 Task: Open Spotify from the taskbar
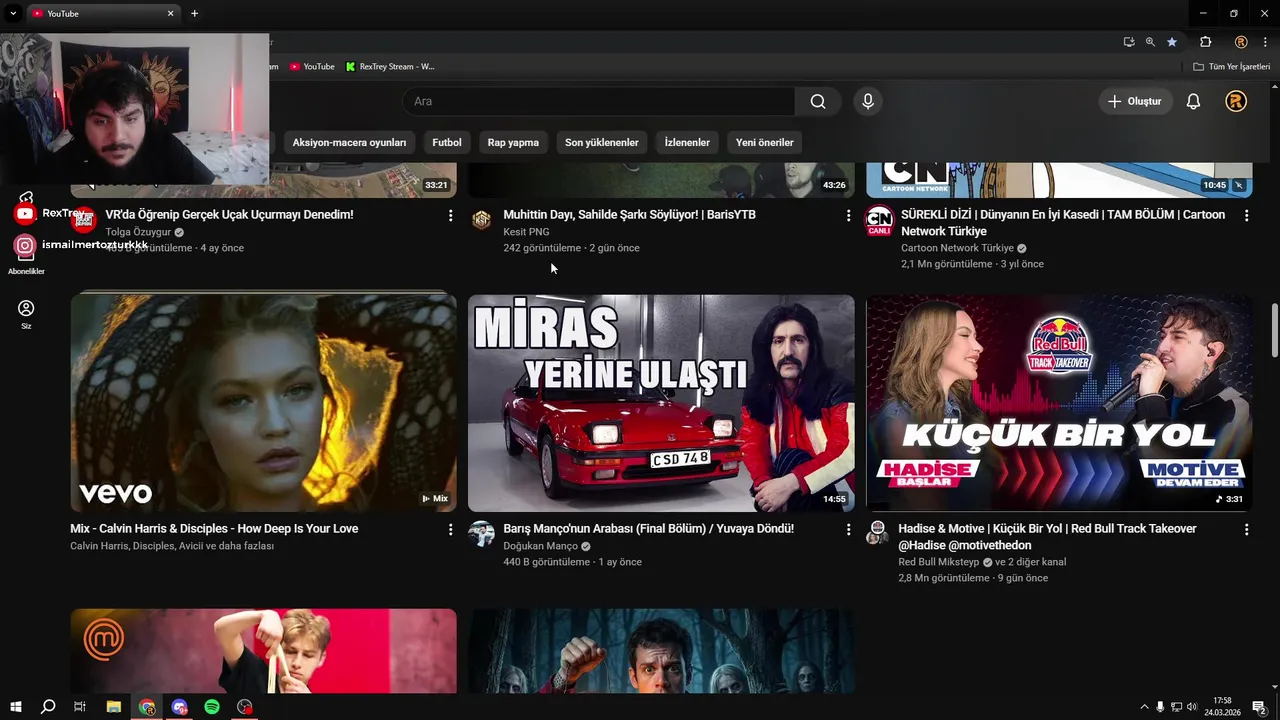[x=212, y=707]
